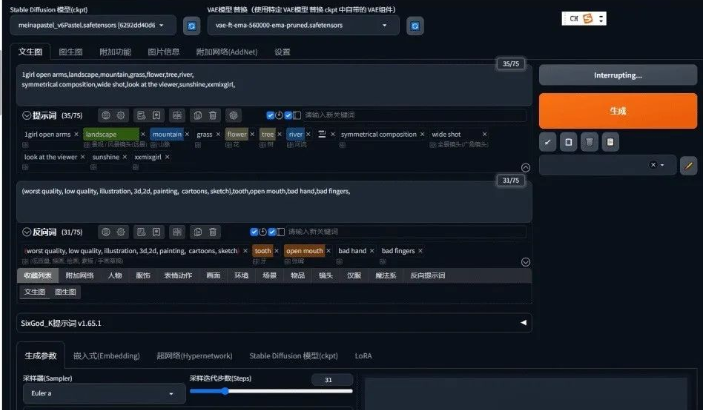Copy the positive prompt keywords

(x=198, y=115)
